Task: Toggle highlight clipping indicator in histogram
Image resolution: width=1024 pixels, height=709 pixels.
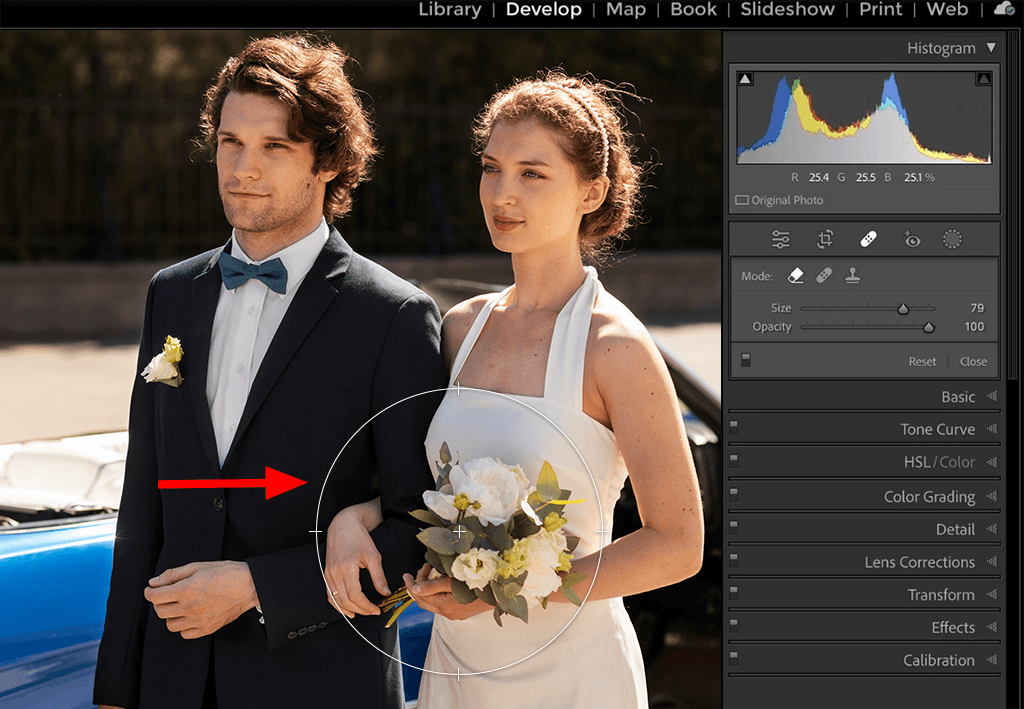Action: (x=984, y=79)
